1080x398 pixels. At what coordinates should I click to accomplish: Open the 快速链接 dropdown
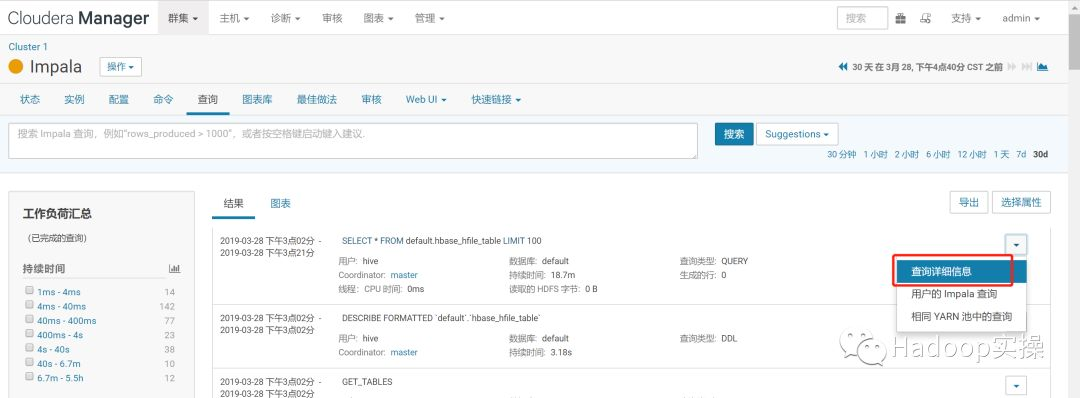coord(496,99)
